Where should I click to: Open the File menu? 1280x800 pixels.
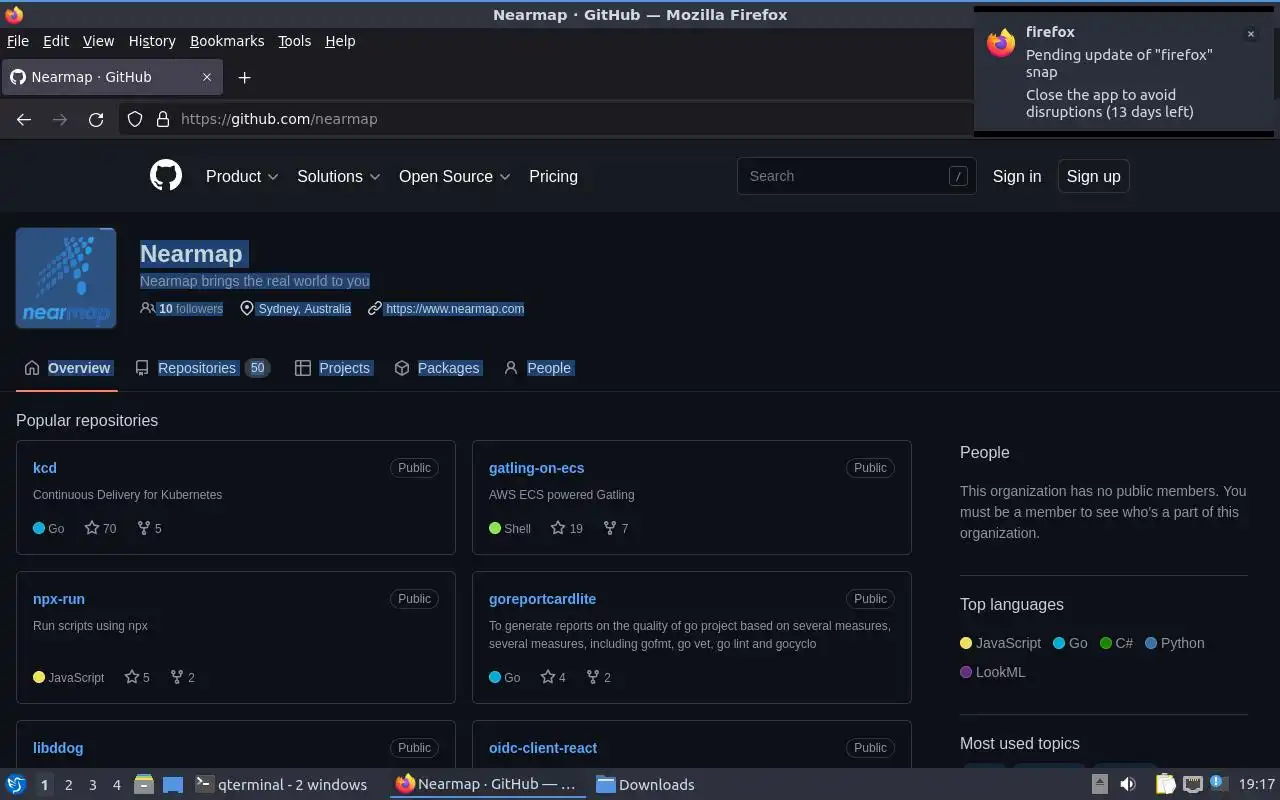[17, 41]
